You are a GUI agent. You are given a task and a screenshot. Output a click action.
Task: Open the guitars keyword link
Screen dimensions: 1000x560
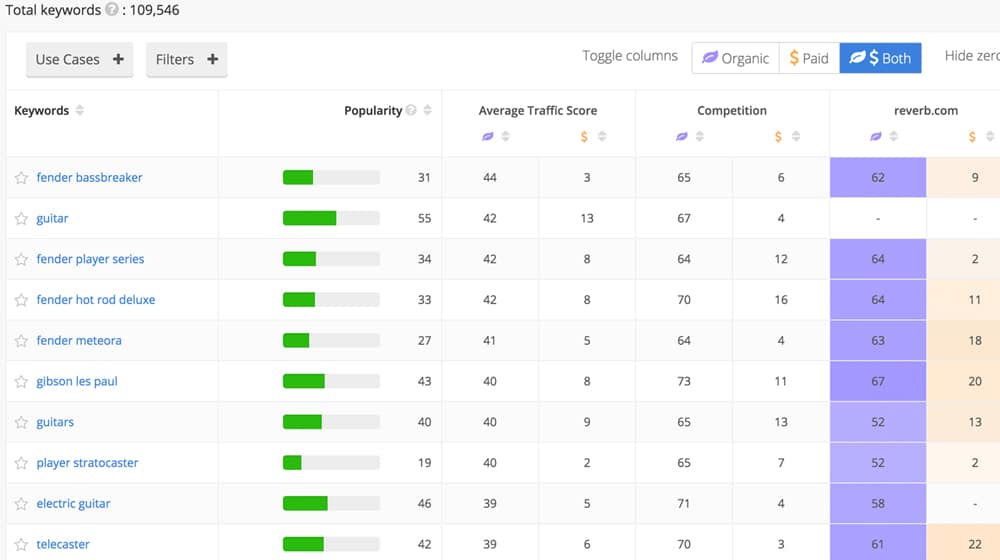click(x=55, y=422)
